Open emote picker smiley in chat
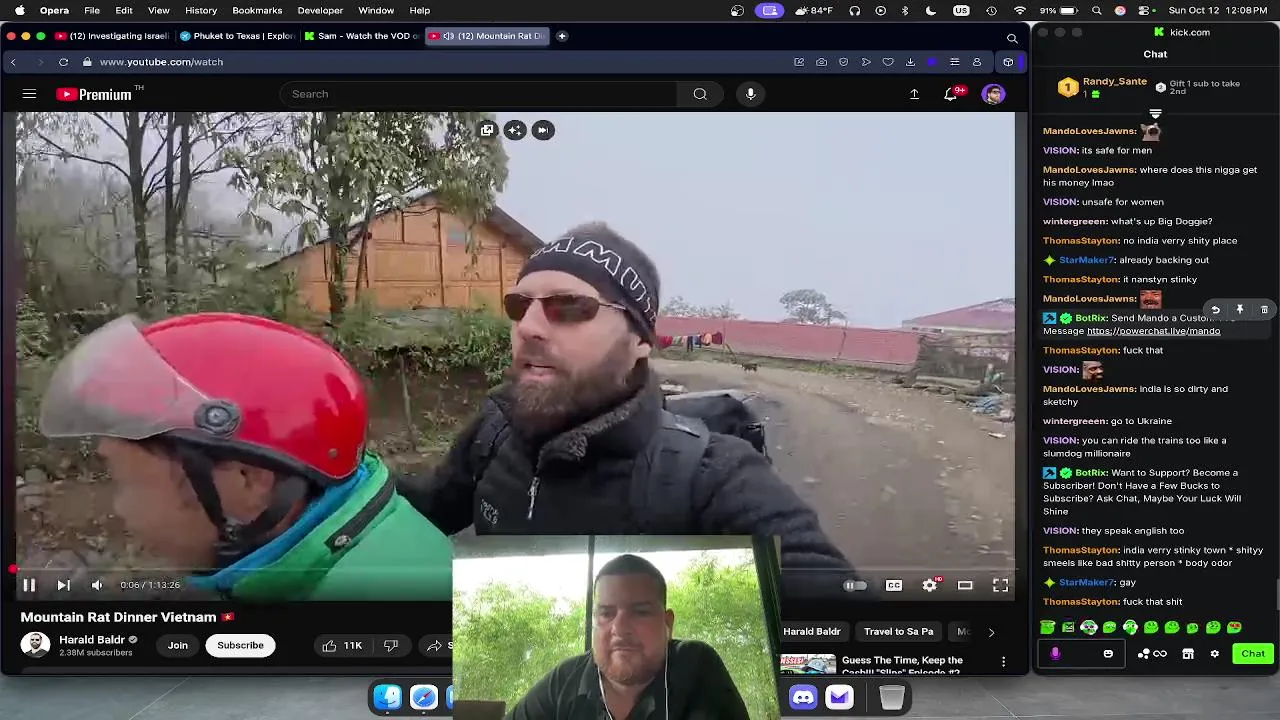Screen dimensions: 1280x720 click(1108, 654)
